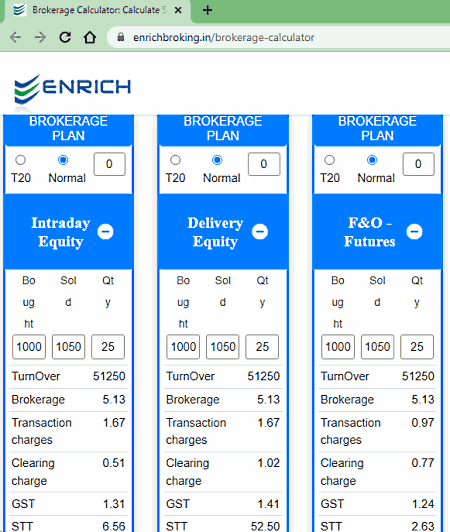Viewport: 450px width, 532px height.
Task: Click Intraday Equity Clearing charge 0.51
Action: coord(114,463)
